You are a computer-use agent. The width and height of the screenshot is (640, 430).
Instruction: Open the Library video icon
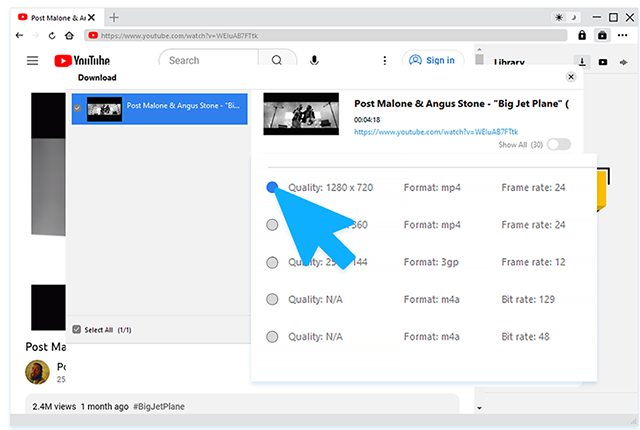(603, 62)
